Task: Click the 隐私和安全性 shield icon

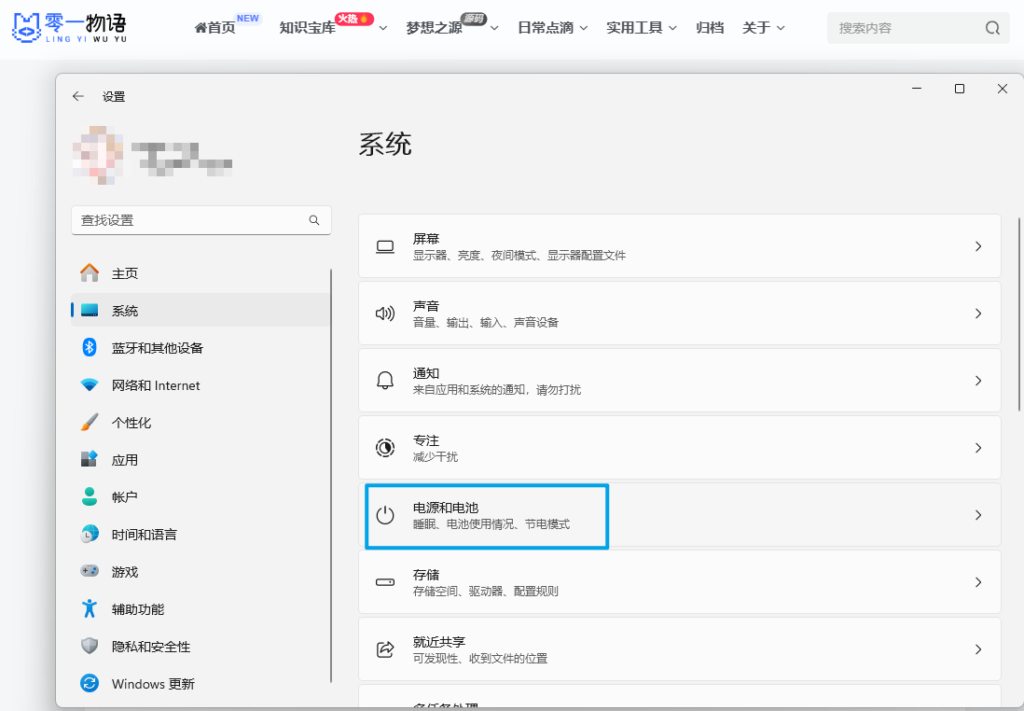Action: 90,646
